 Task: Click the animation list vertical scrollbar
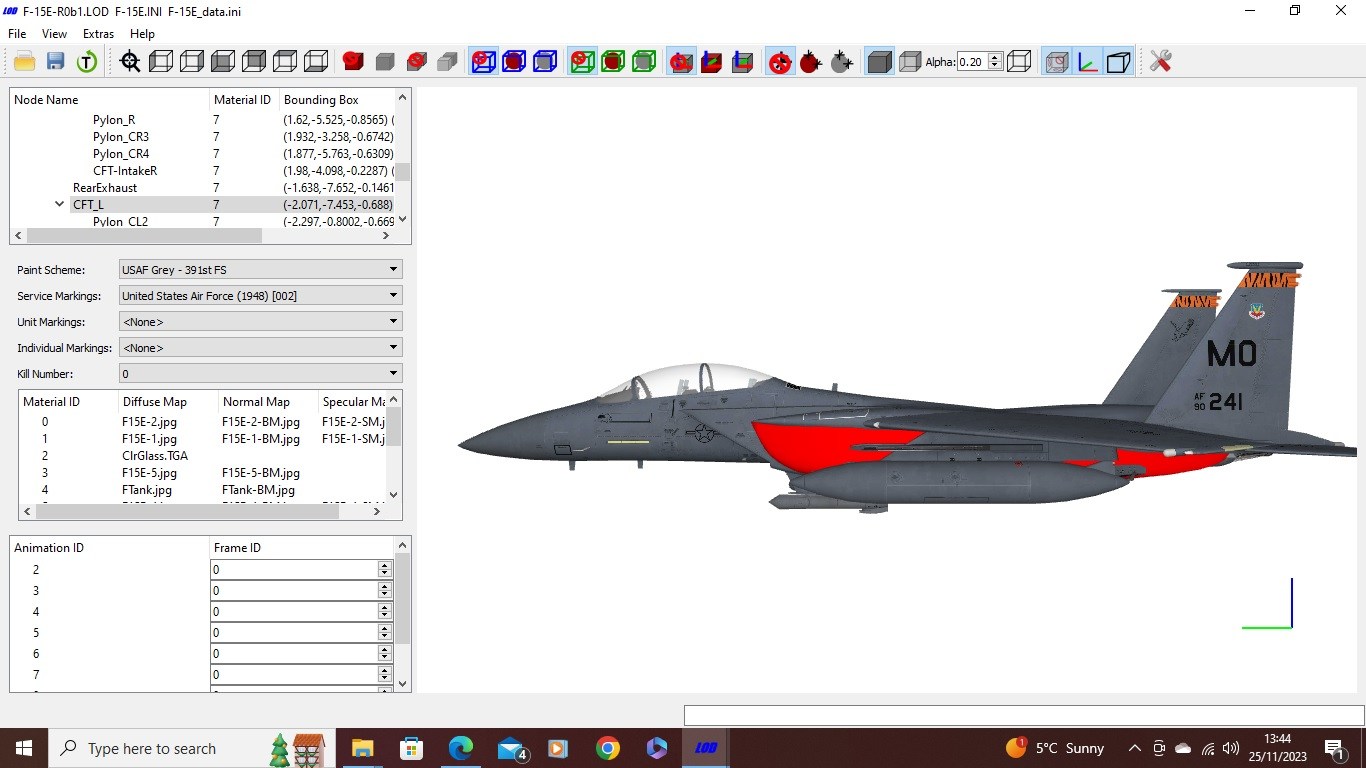[403, 600]
